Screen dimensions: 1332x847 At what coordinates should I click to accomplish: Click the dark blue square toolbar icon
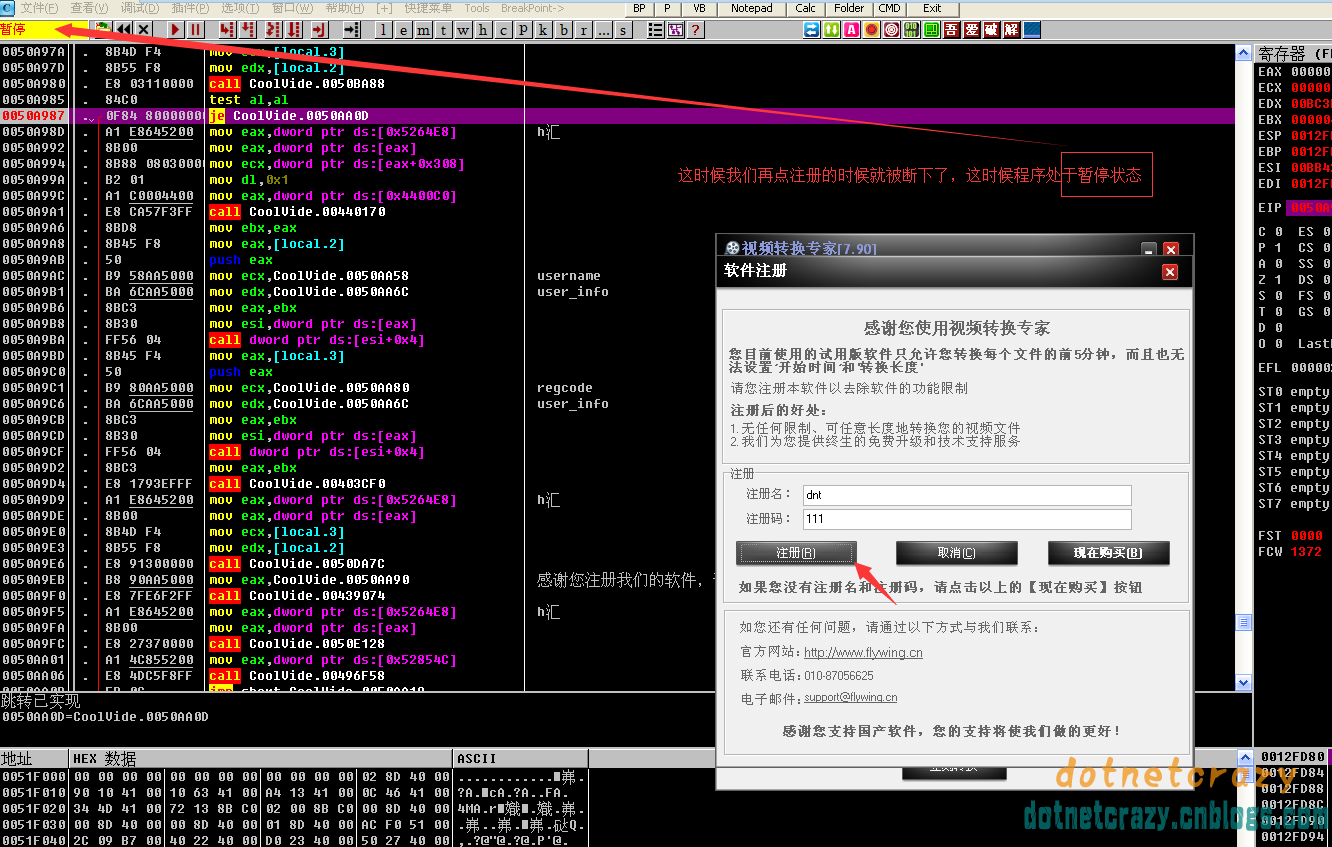[1032, 29]
